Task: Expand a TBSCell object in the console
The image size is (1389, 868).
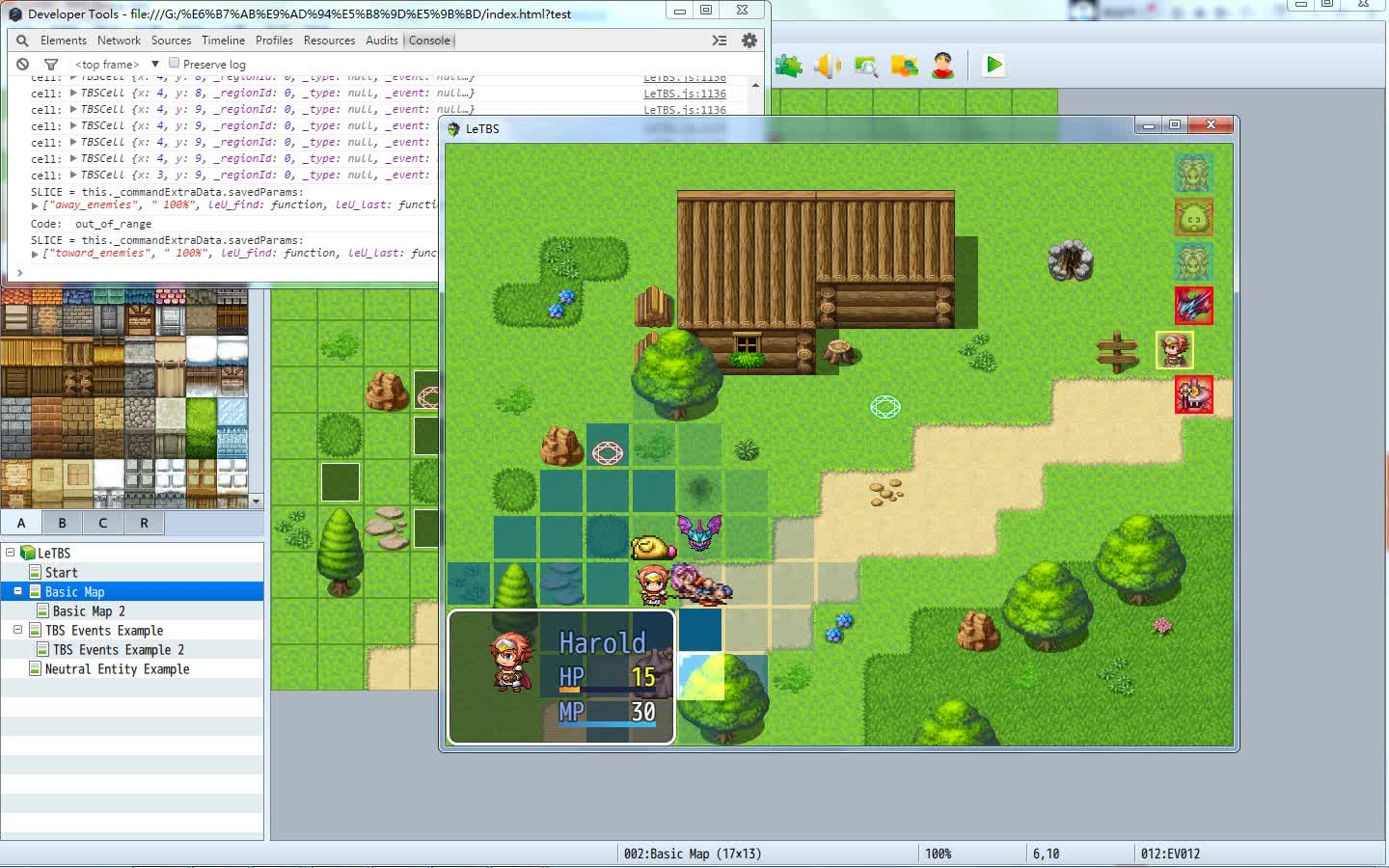Action: (73, 93)
